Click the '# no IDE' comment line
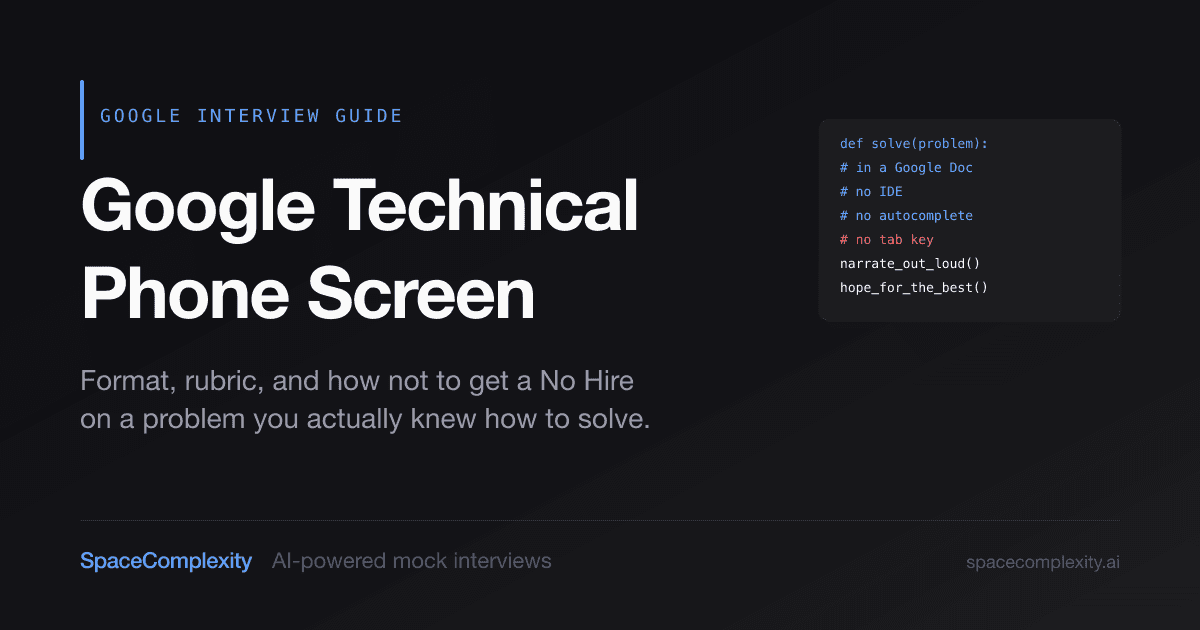Screen dimensions: 1200x630 click(x=871, y=192)
